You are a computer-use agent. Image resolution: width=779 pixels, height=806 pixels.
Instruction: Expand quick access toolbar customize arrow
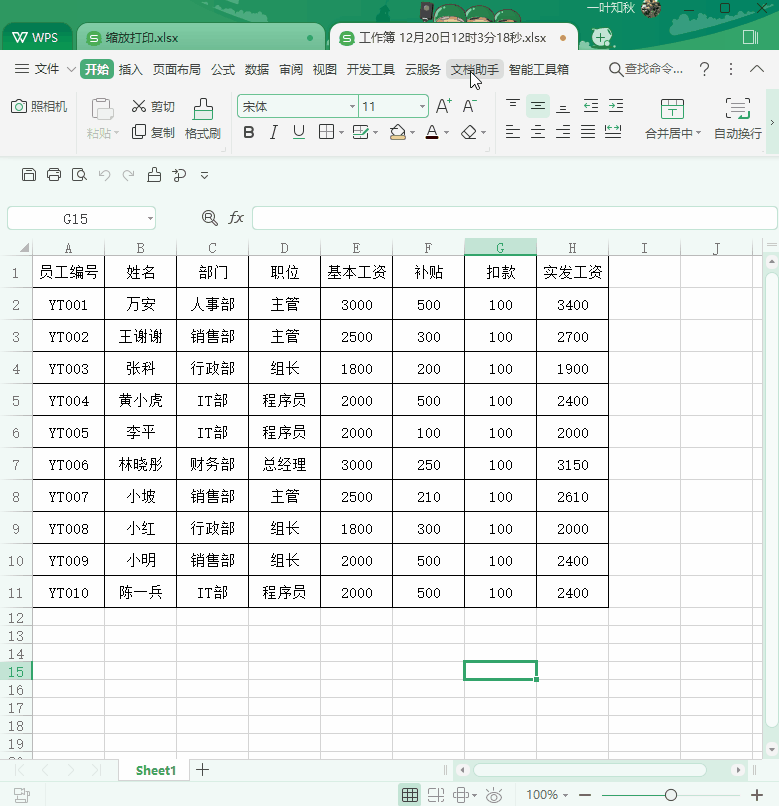(205, 176)
